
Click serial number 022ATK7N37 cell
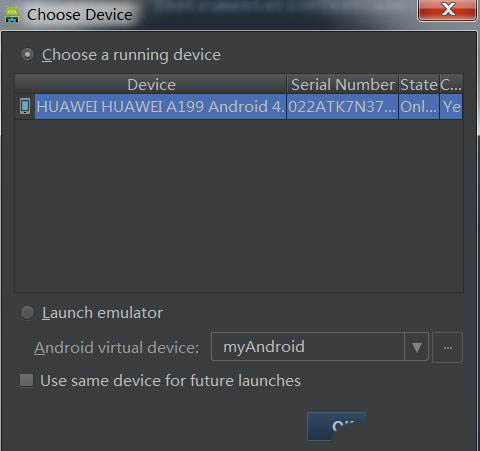(342, 107)
